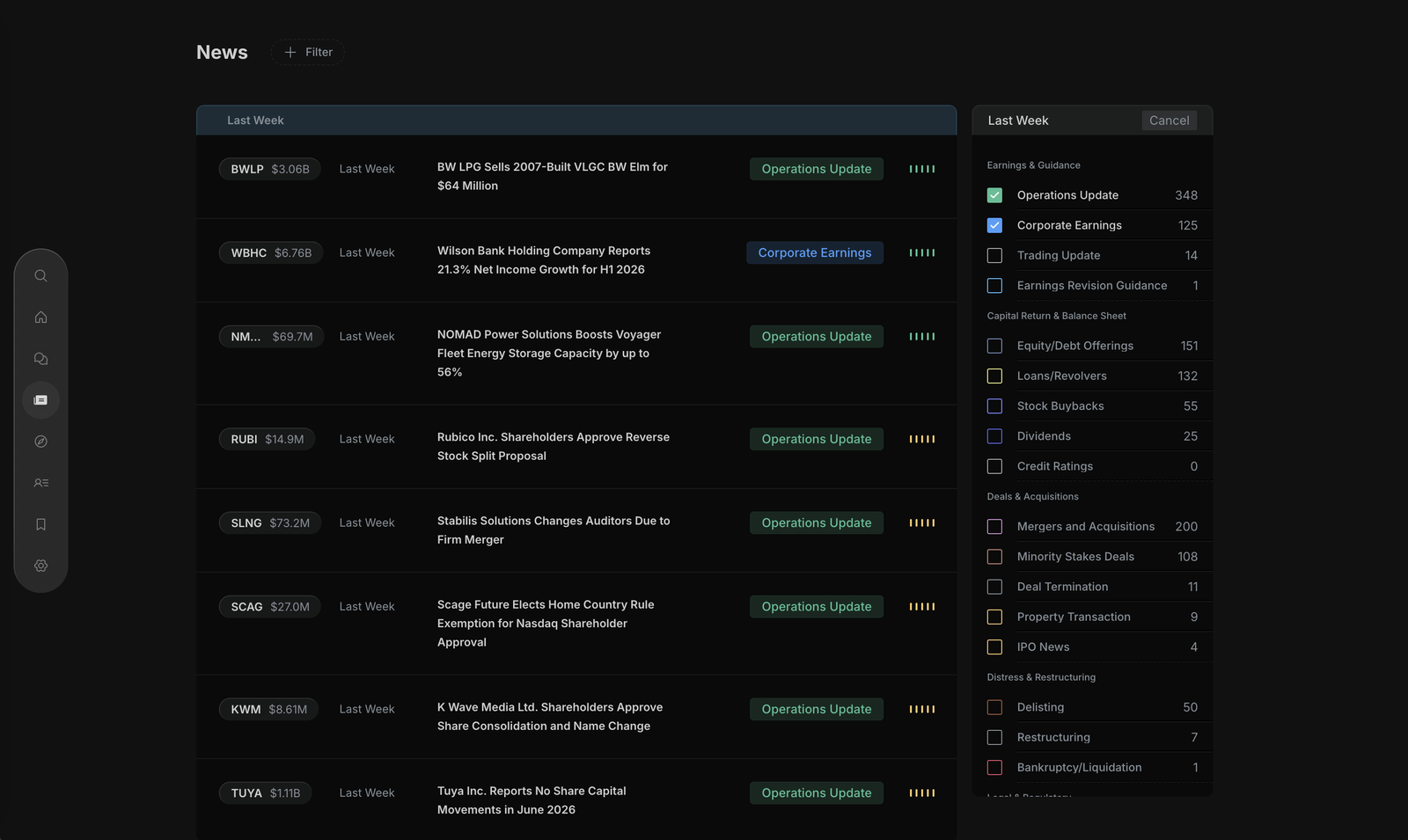Open the TUYA ticker chip
The width and height of the screenshot is (1408, 840).
(265, 793)
